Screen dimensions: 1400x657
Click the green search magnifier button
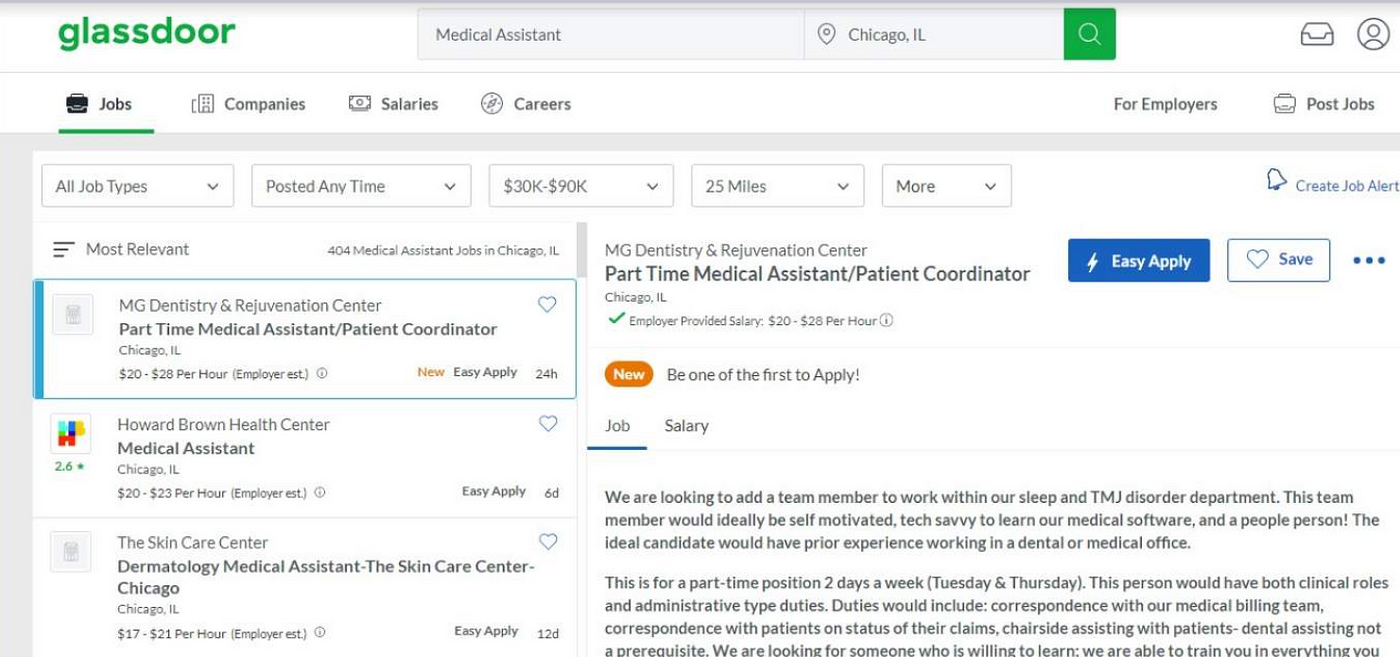[1089, 34]
